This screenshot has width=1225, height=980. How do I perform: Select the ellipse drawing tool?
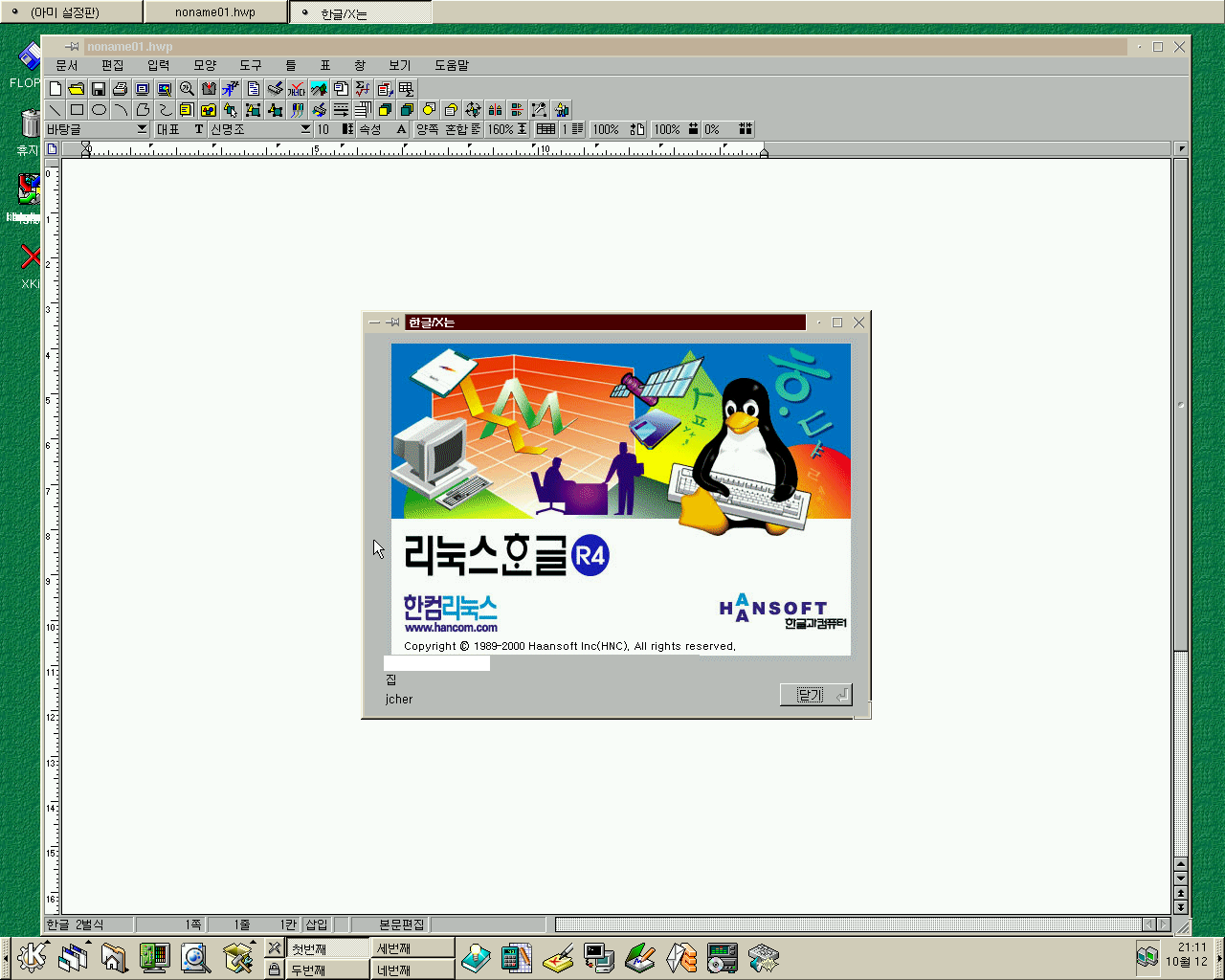(x=99, y=109)
